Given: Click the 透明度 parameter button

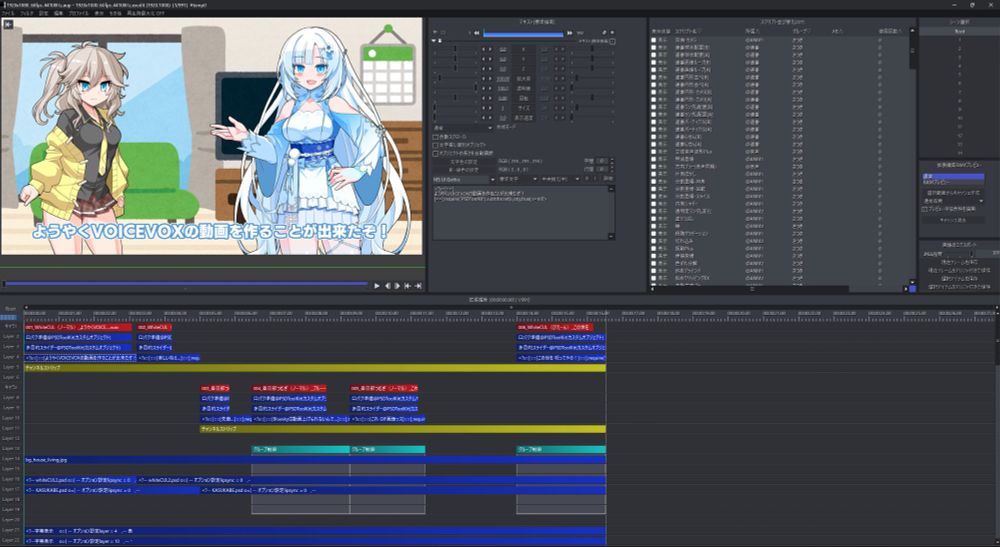Looking at the screenshot, I should tap(524, 89).
